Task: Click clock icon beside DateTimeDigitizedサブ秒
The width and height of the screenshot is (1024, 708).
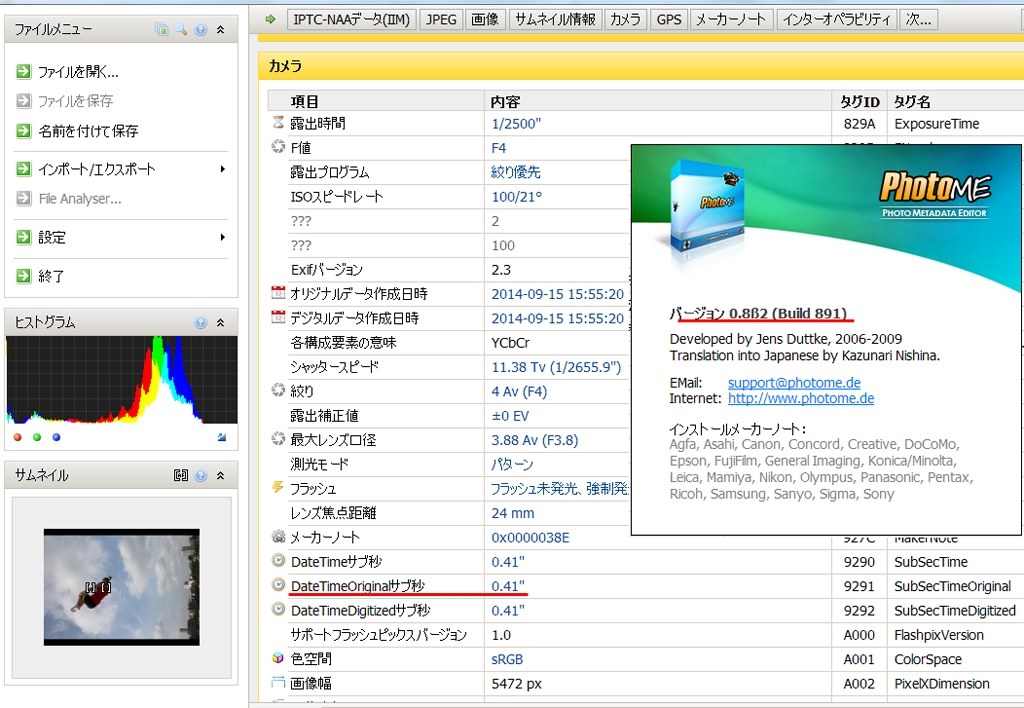Action: tap(278, 609)
